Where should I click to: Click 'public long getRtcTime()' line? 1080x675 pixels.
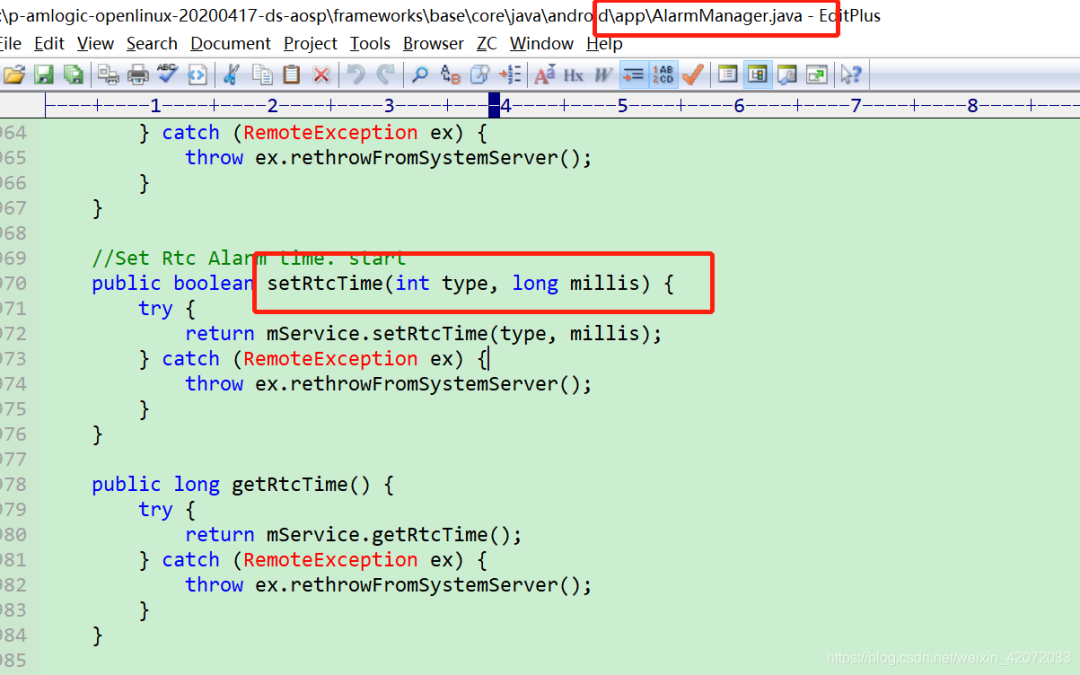tap(242, 484)
